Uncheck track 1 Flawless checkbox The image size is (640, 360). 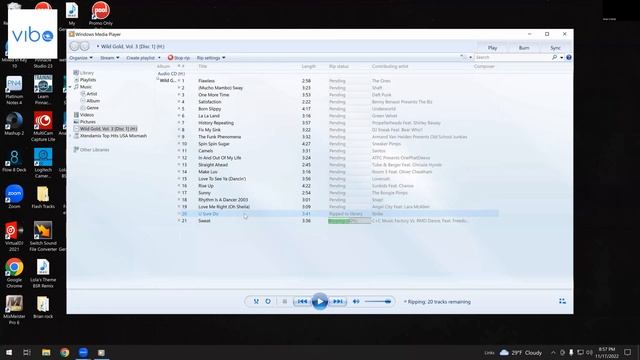(x=179, y=81)
